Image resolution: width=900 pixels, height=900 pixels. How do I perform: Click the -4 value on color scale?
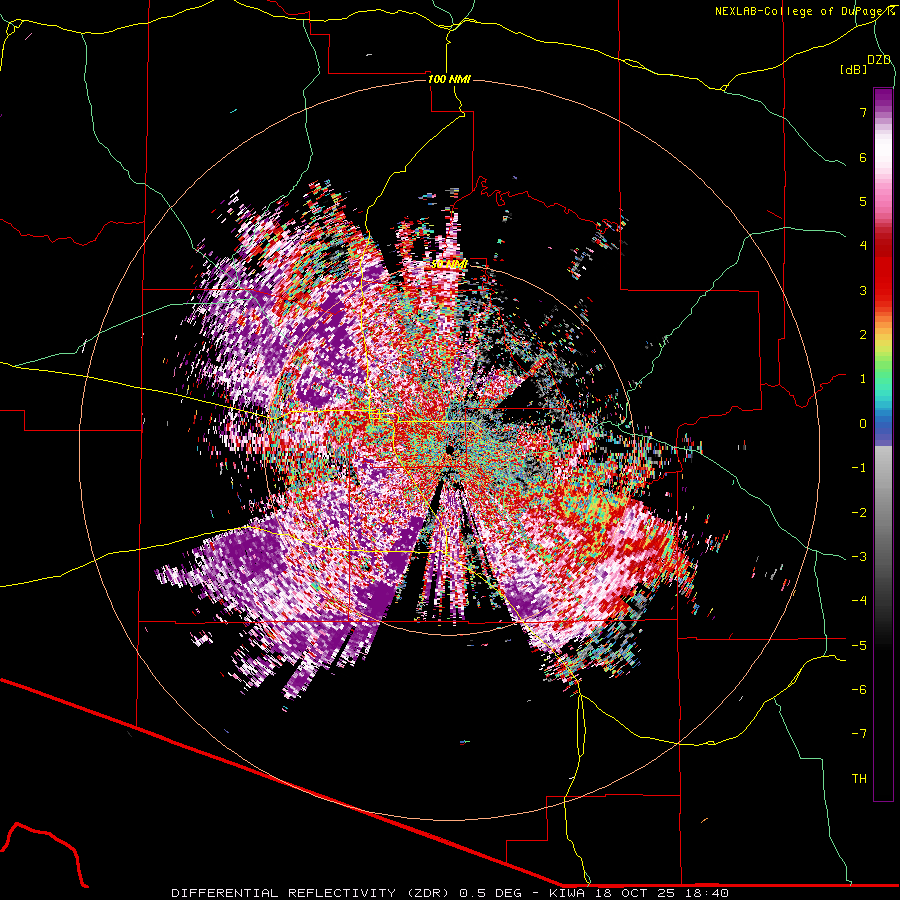[859, 600]
